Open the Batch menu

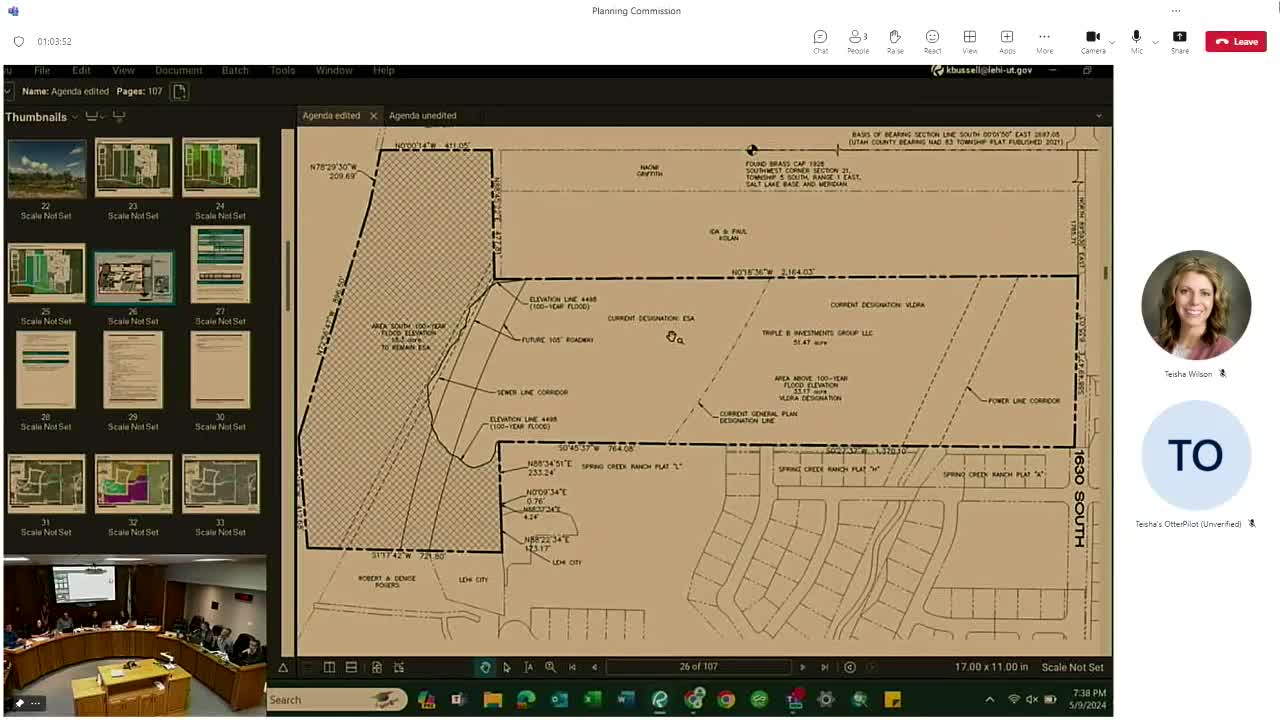pyautogui.click(x=234, y=70)
